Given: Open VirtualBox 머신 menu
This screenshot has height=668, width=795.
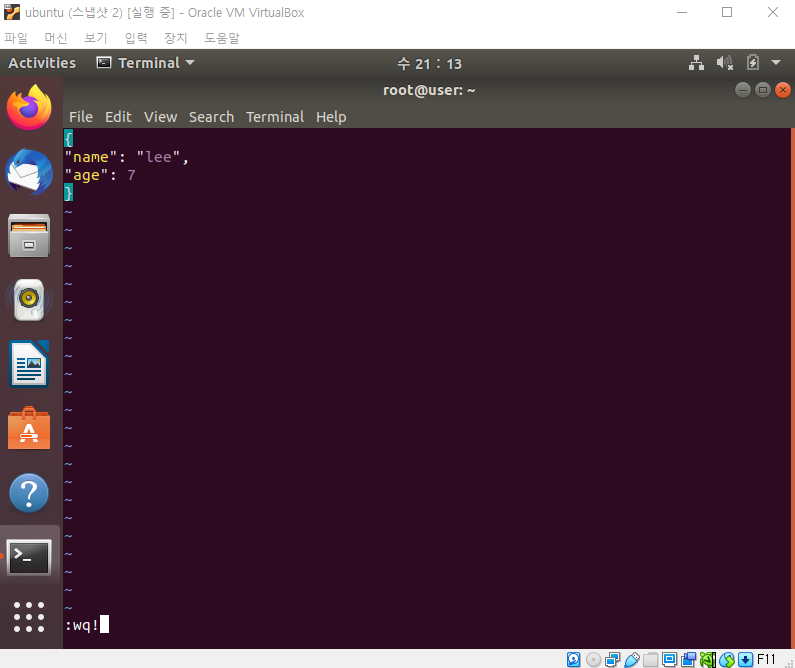Looking at the screenshot, I should click(56, 38).
